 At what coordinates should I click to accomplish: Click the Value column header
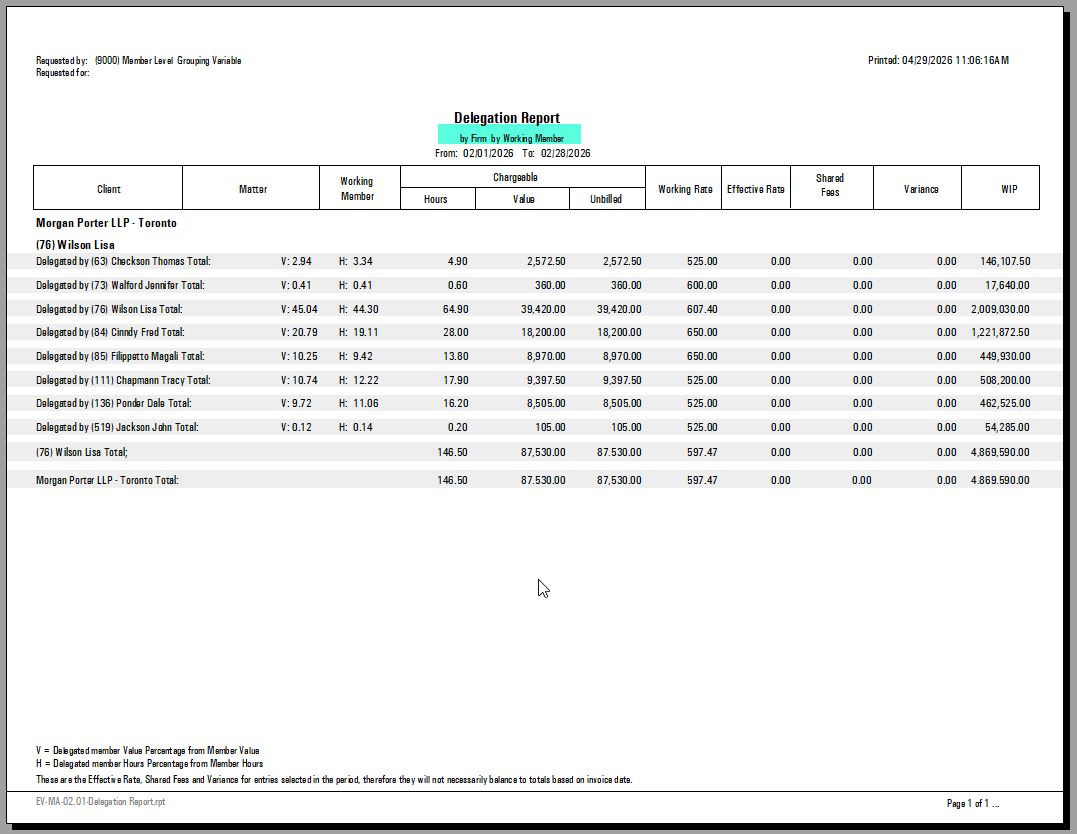click(523, 199)
